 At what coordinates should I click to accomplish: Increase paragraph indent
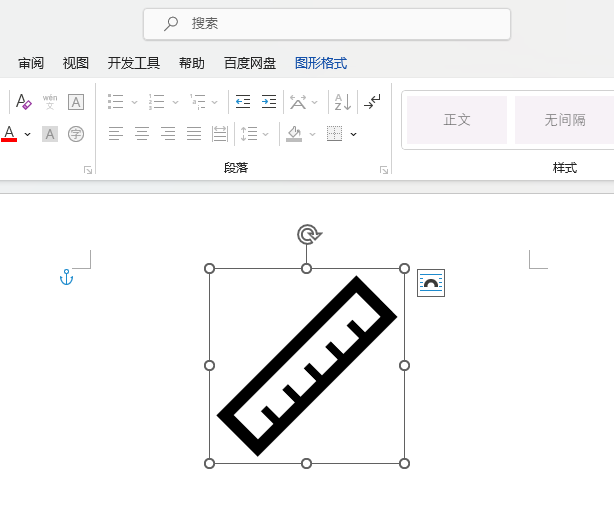tap(269, 102)
